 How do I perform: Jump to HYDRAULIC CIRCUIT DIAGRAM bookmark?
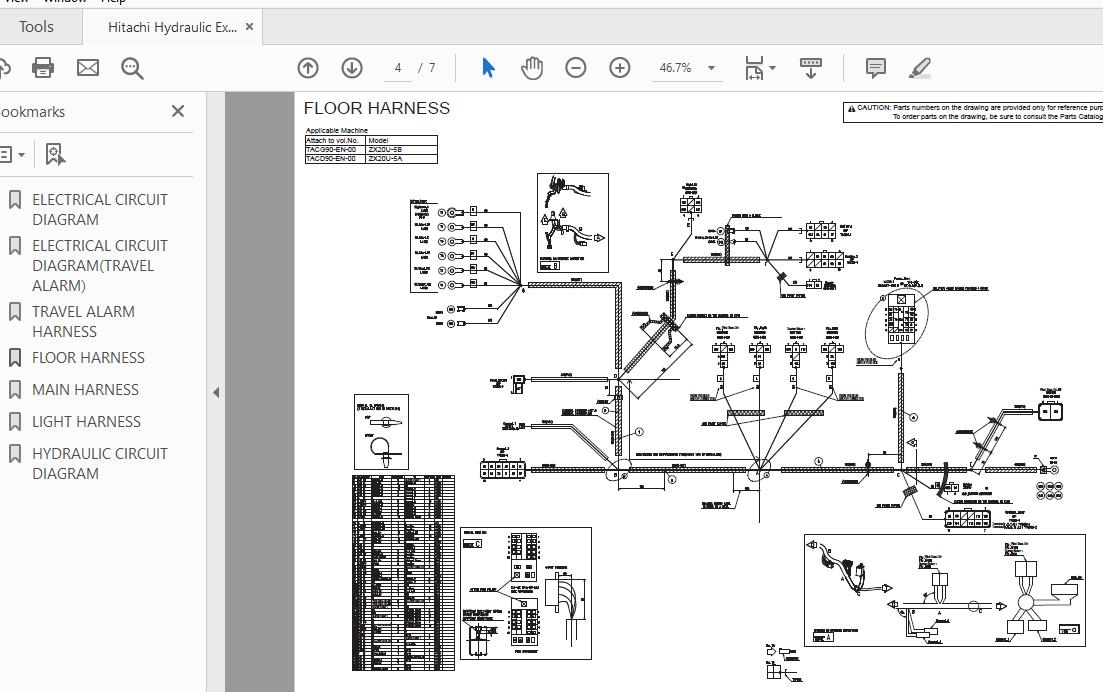pyautogui.click(x=99, y=463)
